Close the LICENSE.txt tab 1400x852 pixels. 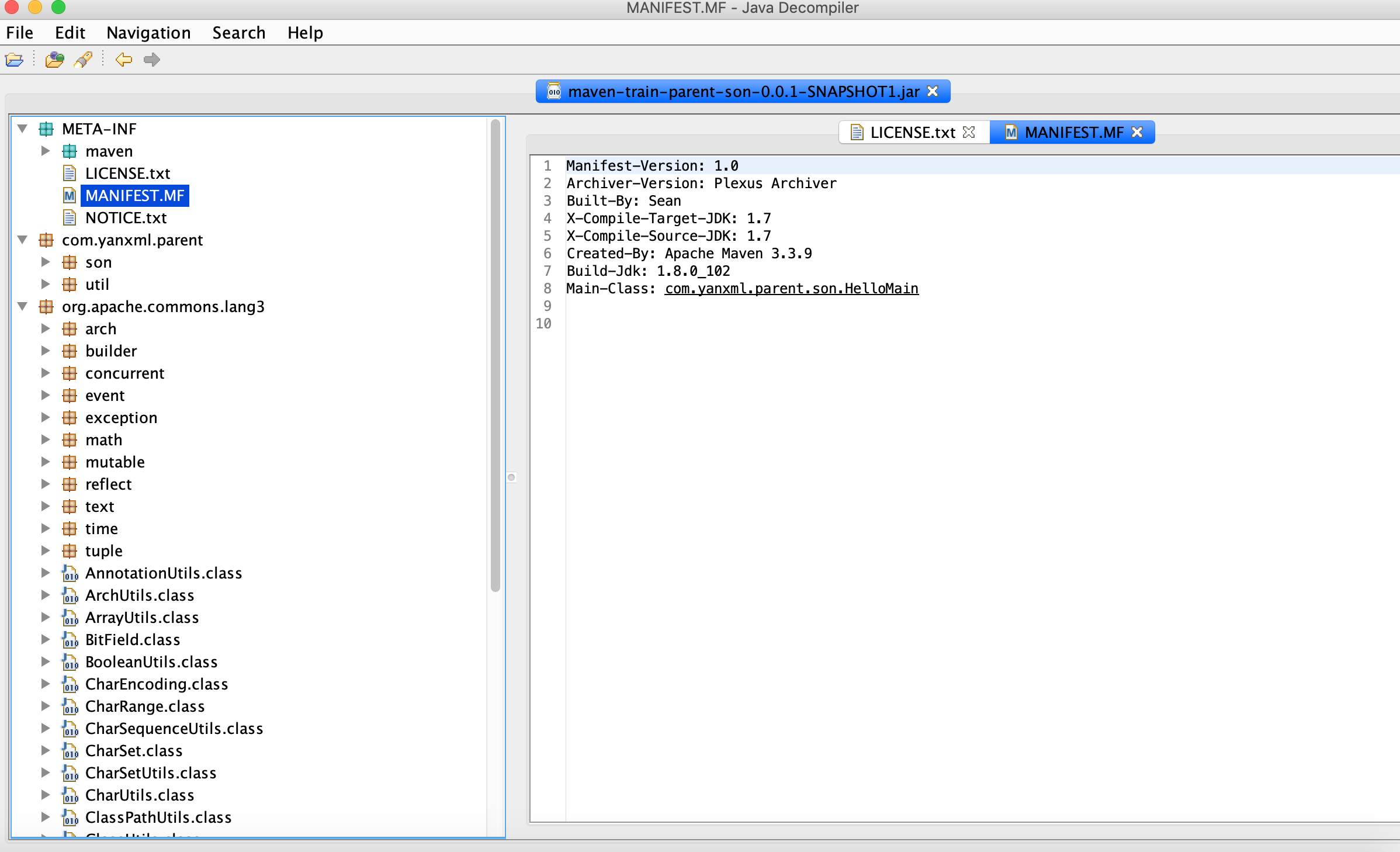pos(969,132)
